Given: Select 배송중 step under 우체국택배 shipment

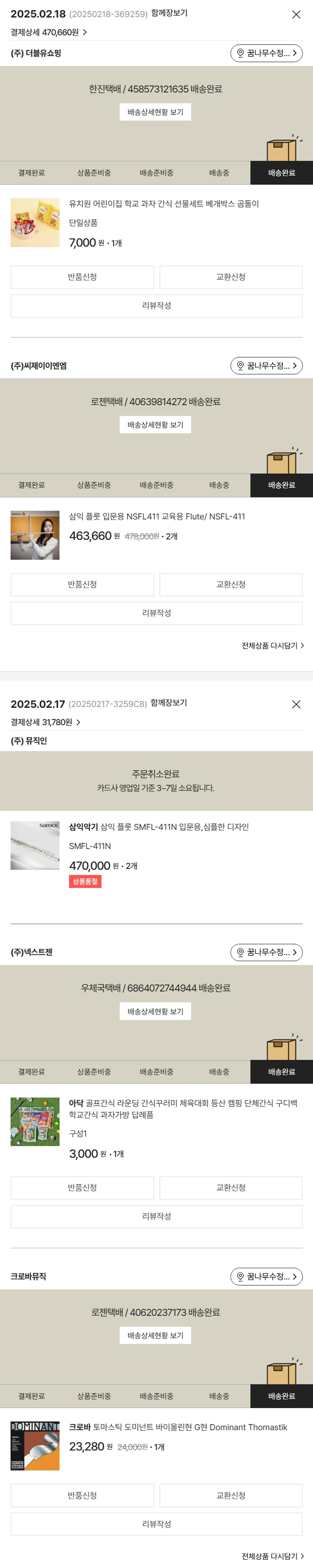Looking at the screenshot, I should pyautogui.click(x=219, y=1072).
